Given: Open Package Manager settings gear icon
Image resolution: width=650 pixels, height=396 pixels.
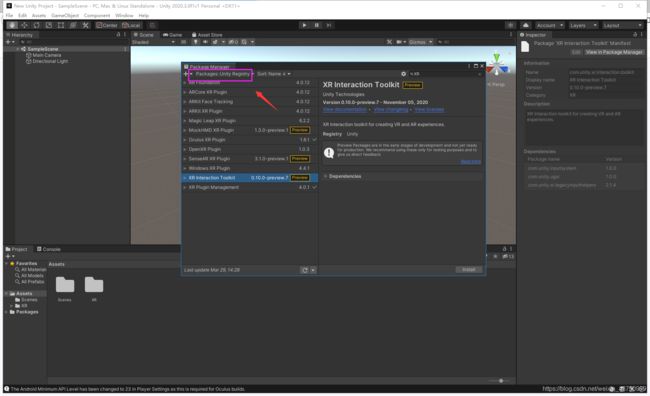Looking at the screenshot, I should (403, 74).
